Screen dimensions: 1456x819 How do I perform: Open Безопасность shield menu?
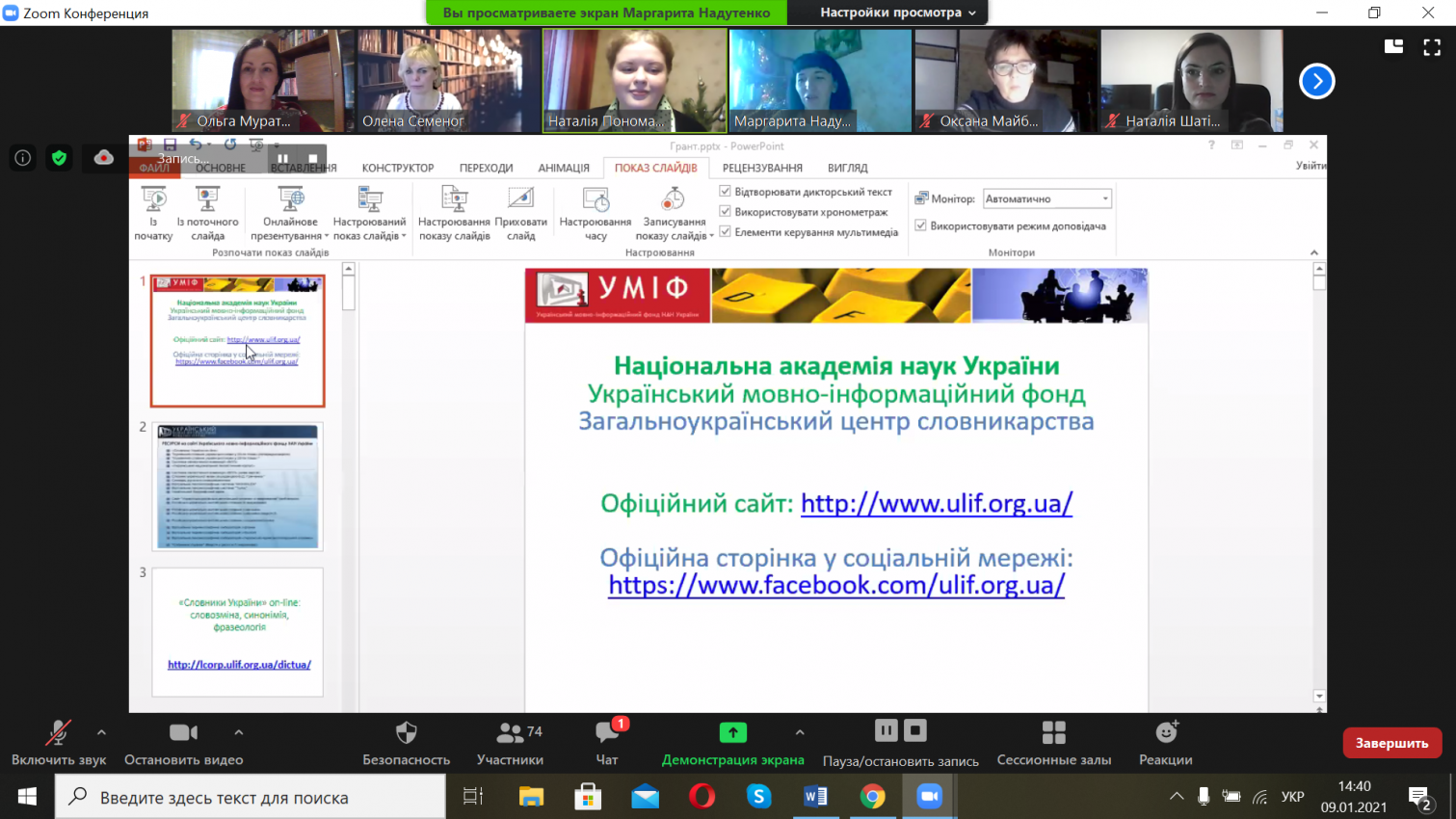406,743
